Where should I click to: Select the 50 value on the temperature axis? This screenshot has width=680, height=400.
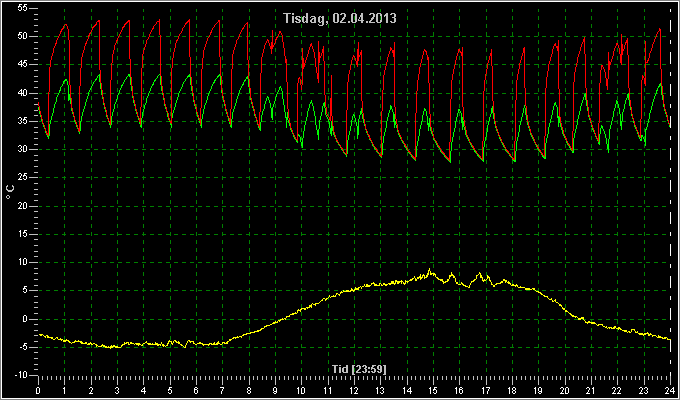click(23, 36)
